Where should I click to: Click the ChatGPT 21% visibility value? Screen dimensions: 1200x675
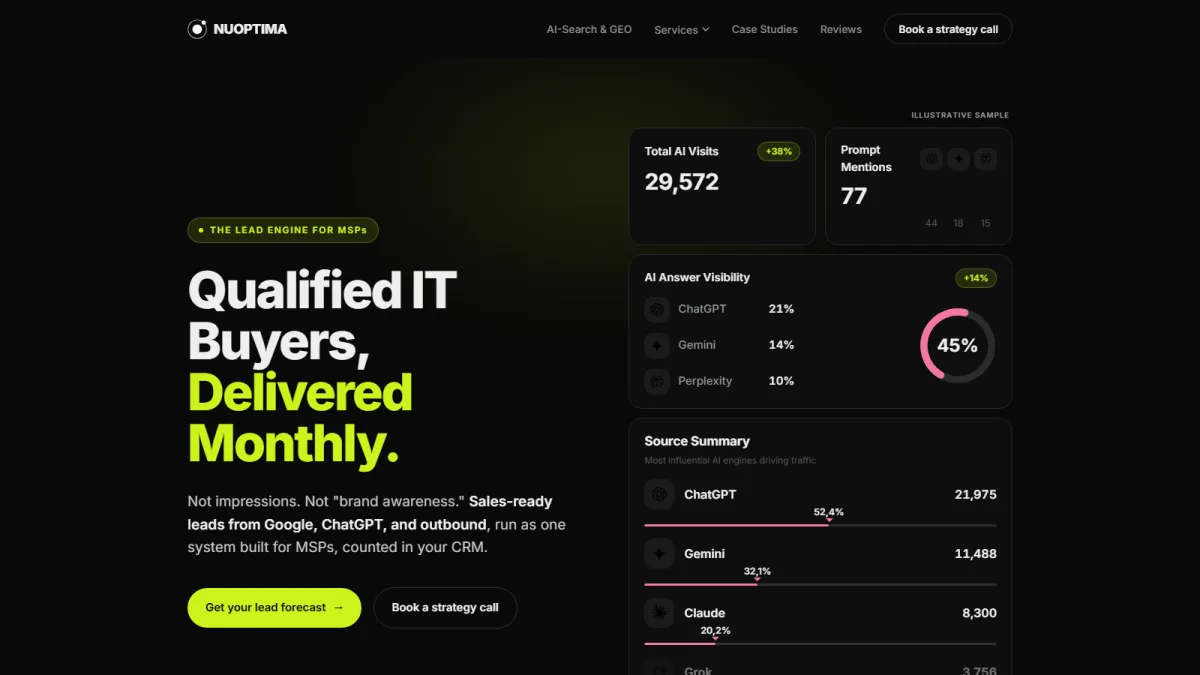pyautogui.click(x=781, y=309)
